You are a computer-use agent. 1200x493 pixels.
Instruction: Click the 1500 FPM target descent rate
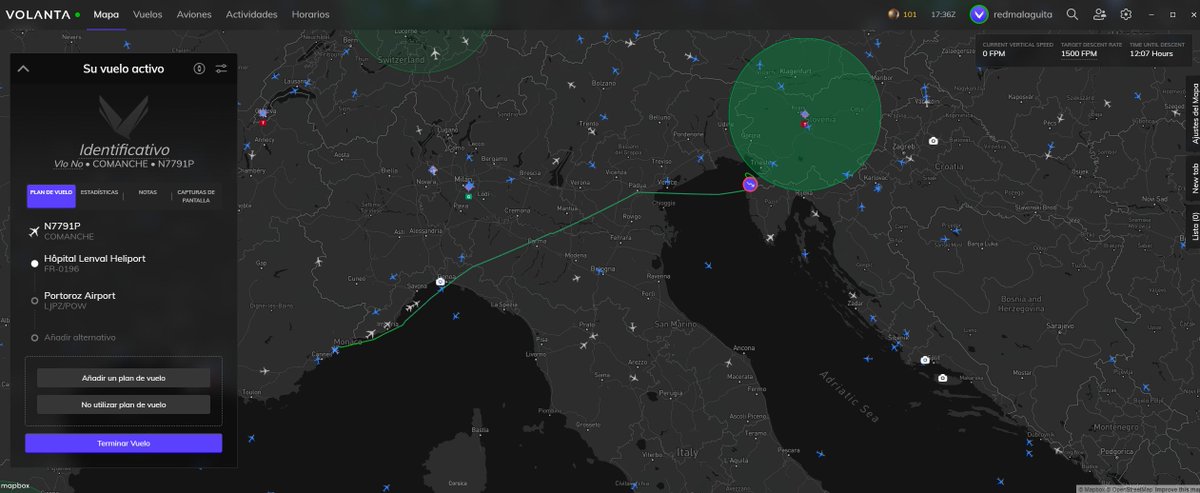point(1078,54)
